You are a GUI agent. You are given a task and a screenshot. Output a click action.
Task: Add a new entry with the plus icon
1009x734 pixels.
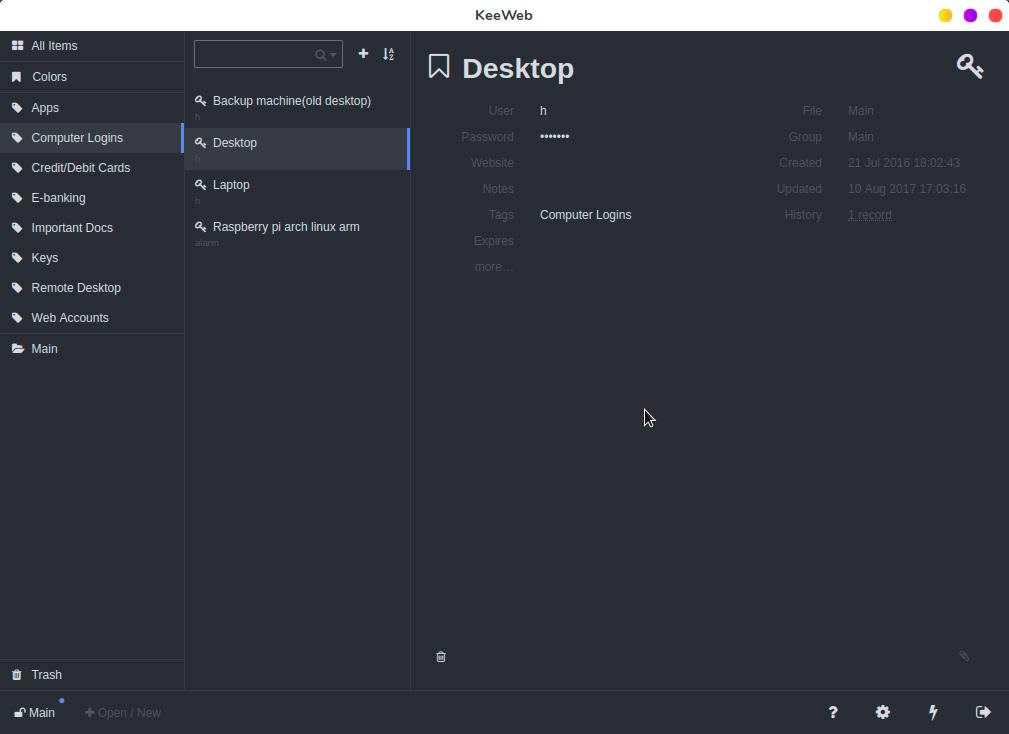[363, 54]
